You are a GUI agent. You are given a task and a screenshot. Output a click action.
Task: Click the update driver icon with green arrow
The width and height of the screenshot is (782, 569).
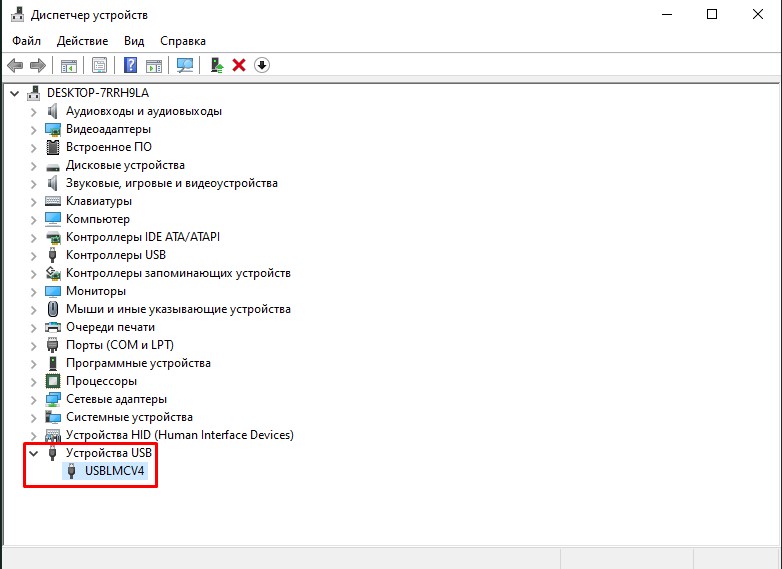coord(216,65)
